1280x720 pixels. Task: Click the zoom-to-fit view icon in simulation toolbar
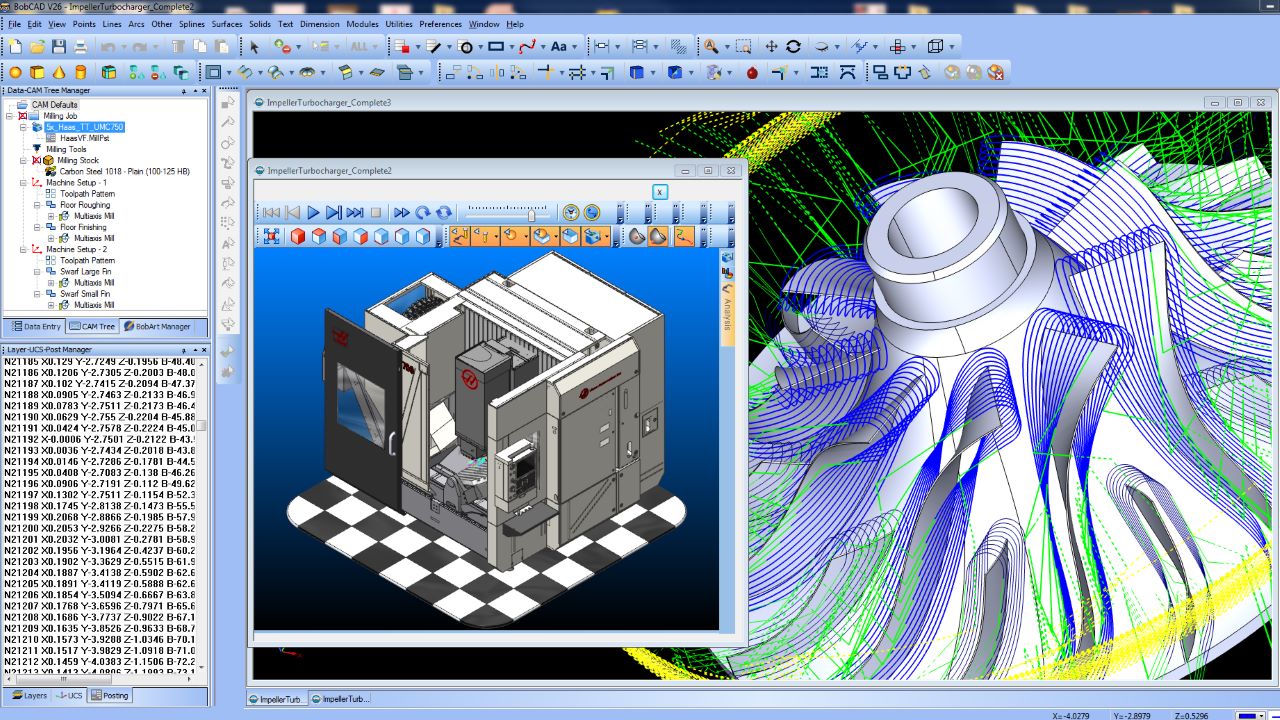click(x=270, y=236)
